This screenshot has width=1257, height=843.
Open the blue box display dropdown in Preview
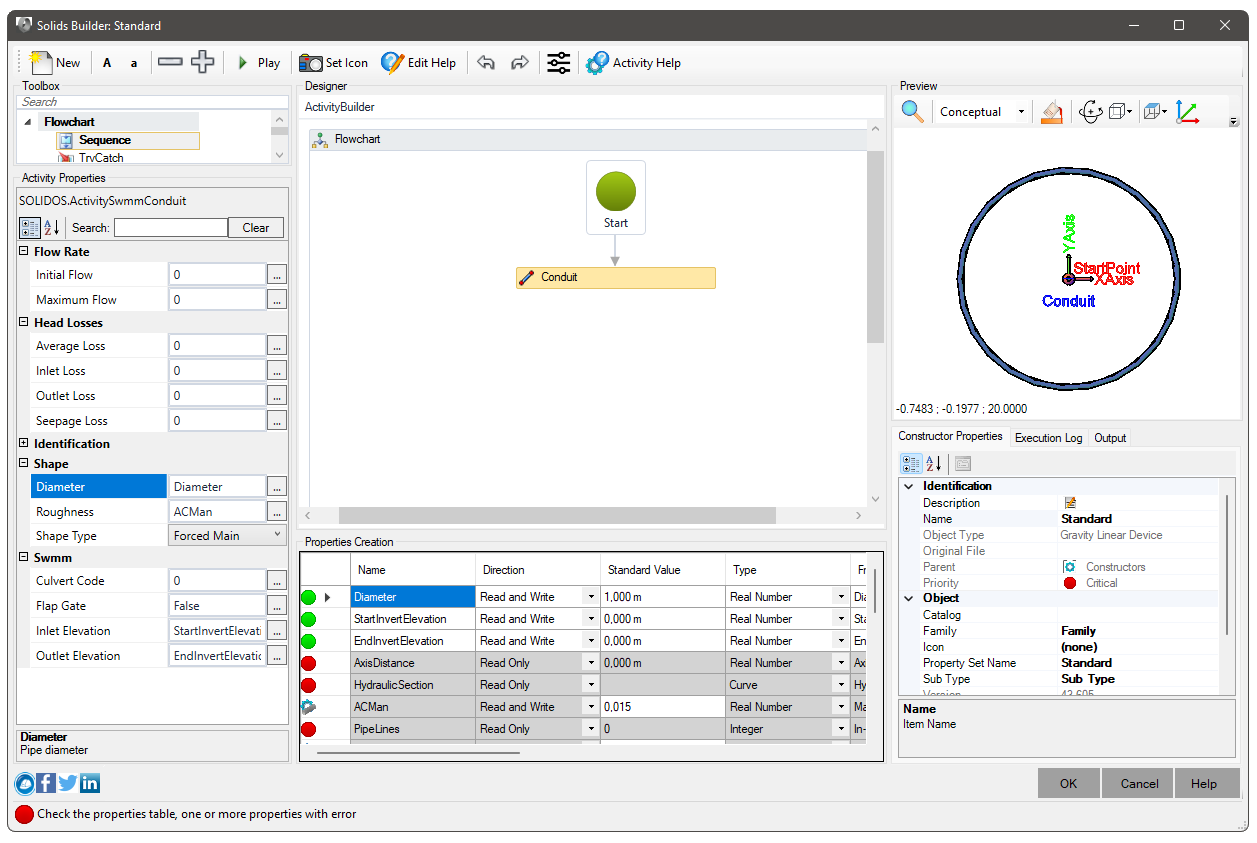[x=1156, y=112]
